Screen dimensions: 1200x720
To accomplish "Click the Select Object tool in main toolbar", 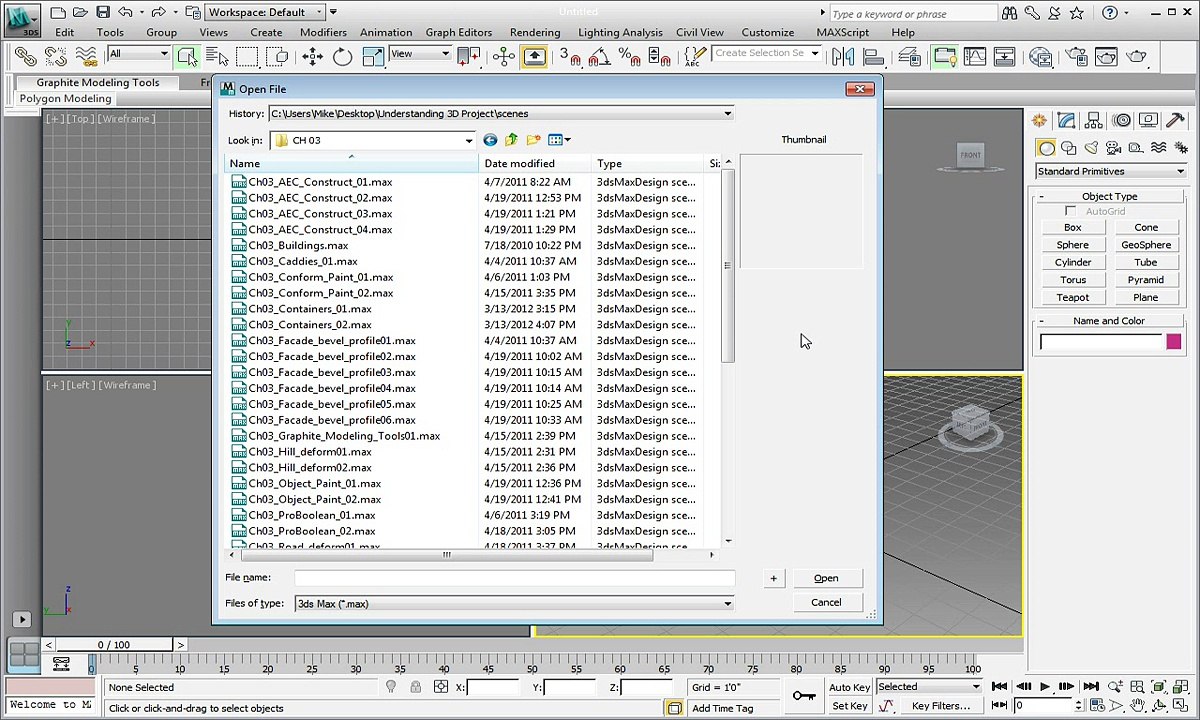I will click(186, 57).
